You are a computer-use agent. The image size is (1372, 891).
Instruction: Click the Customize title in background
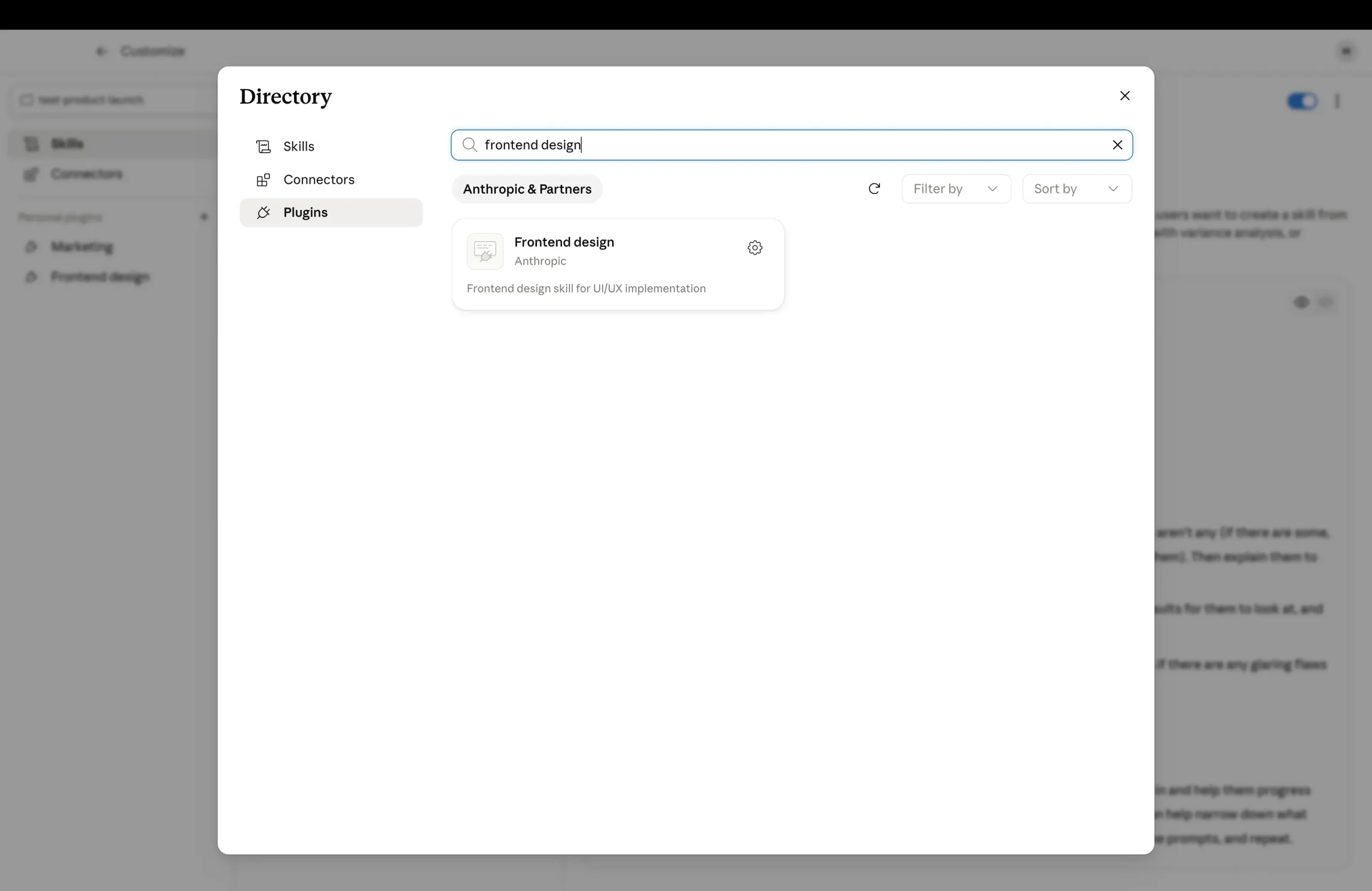tap(152, 51)
